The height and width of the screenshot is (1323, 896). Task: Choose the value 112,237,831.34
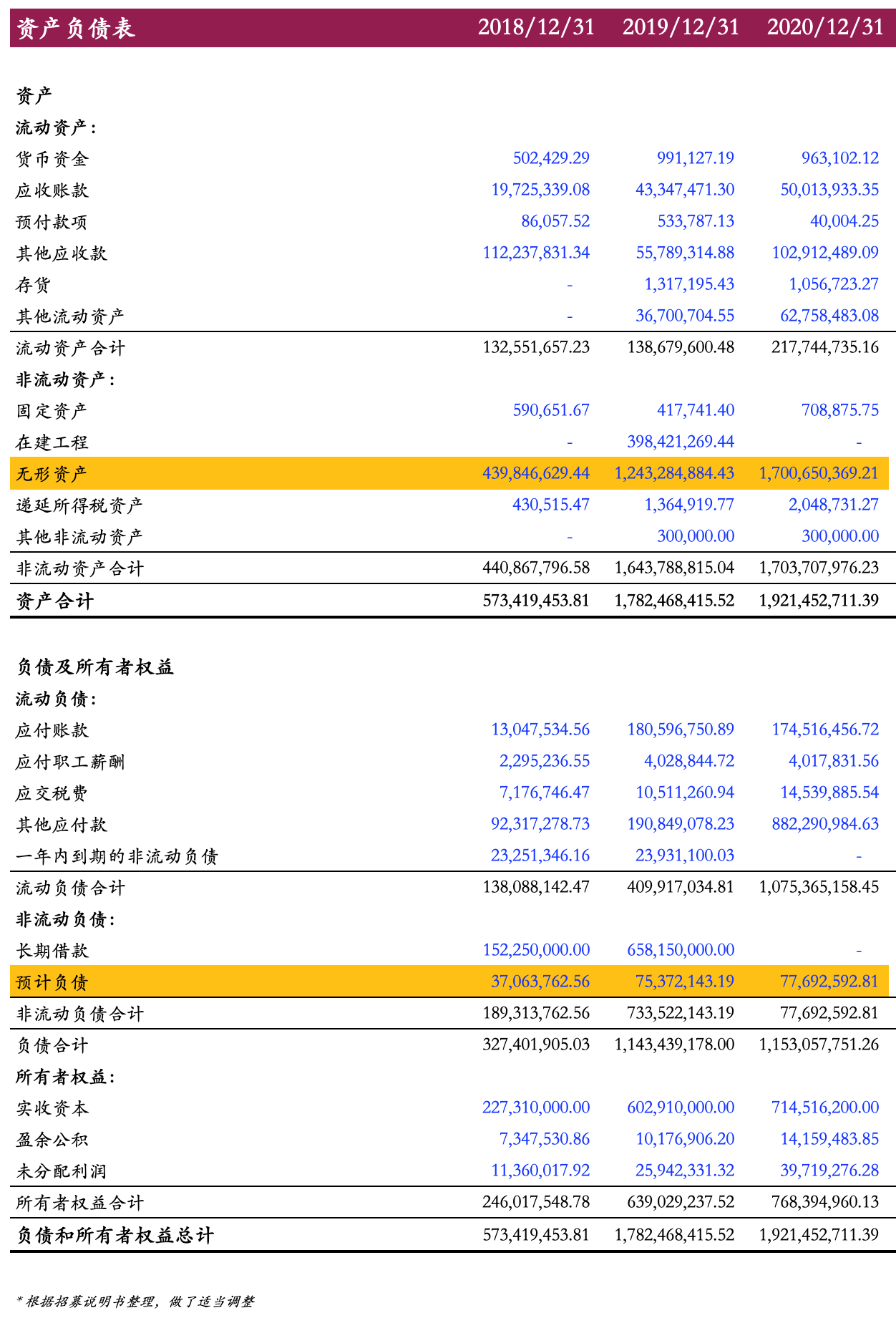coord(537,253)
